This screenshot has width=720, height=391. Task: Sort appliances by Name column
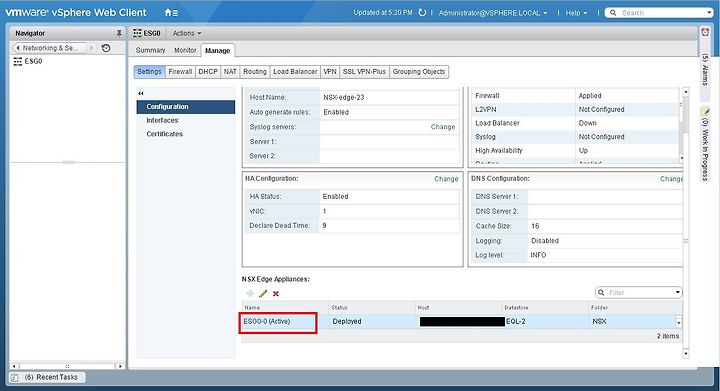[285, 307]
